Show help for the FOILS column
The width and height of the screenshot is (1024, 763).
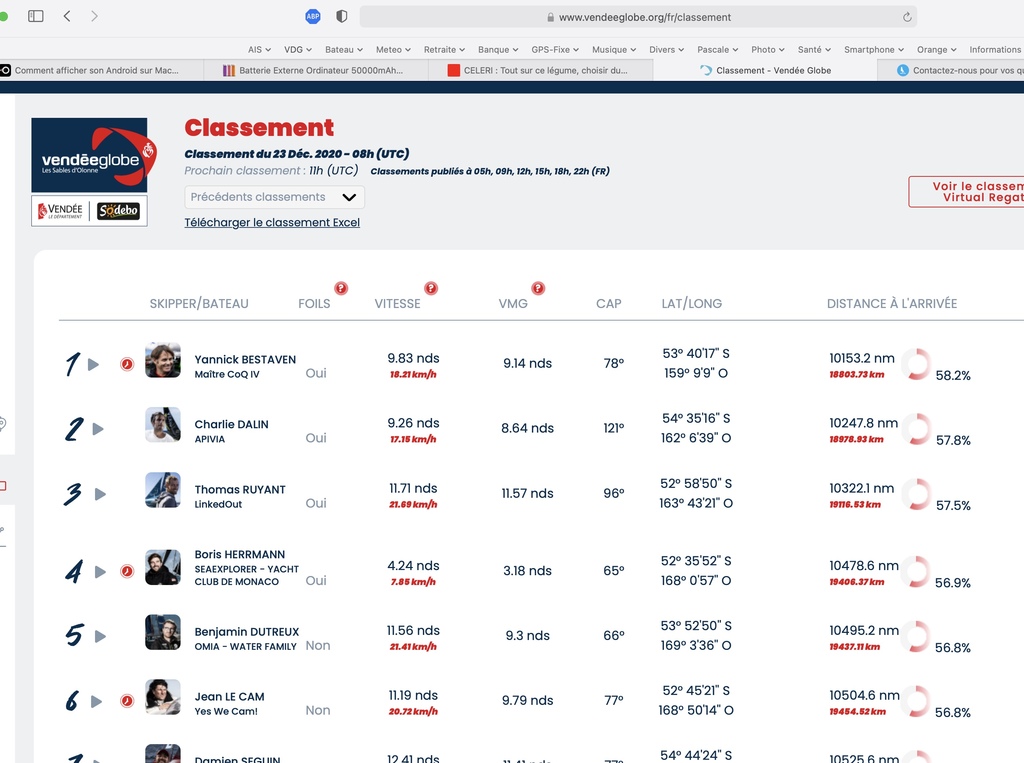341,288
